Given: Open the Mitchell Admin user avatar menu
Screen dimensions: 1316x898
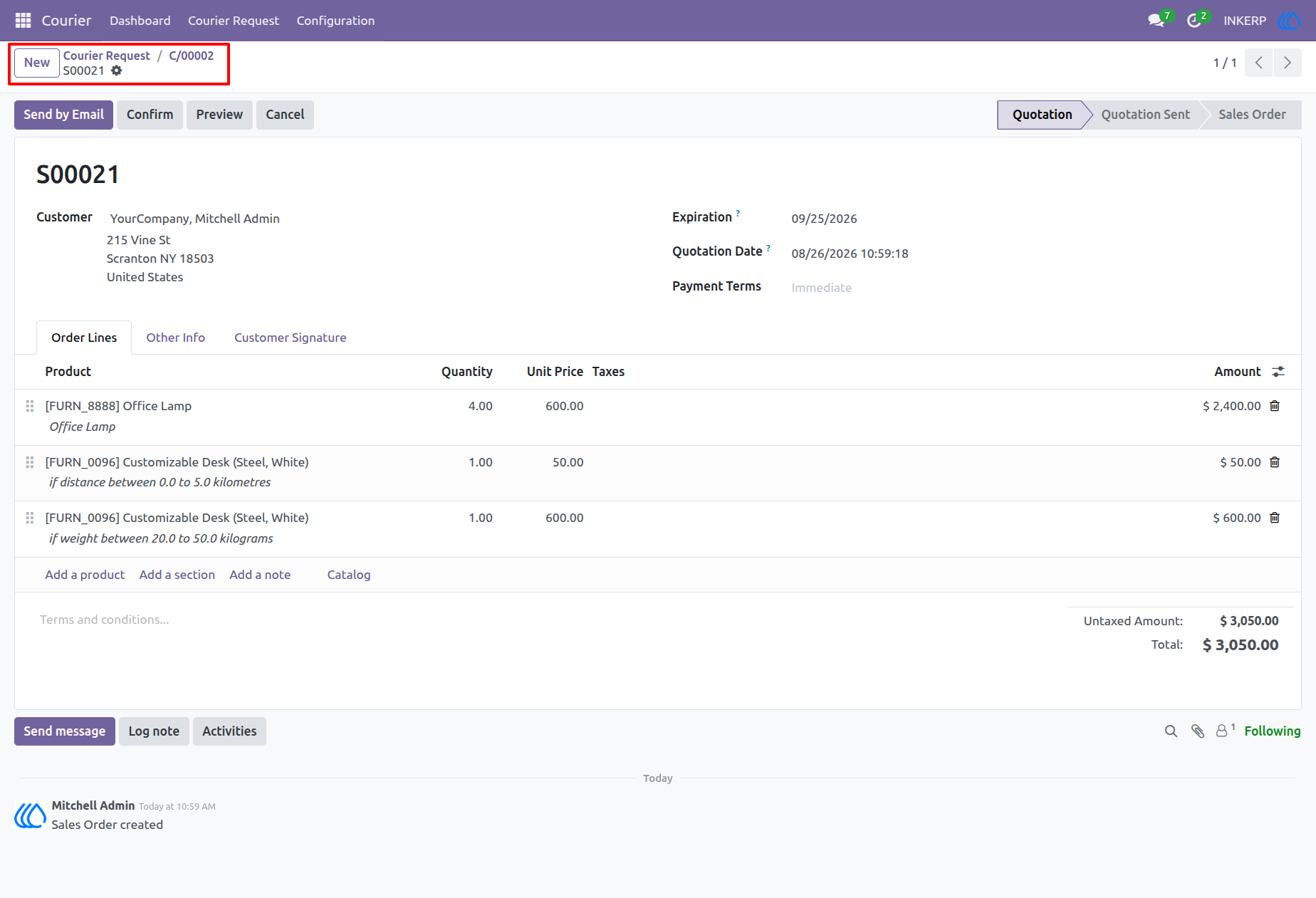Looking at the screenshot, I should pos(1289,21).
